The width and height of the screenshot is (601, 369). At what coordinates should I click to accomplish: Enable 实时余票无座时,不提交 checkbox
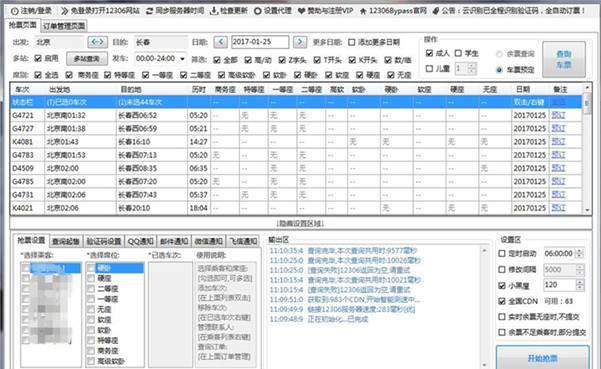502,317
